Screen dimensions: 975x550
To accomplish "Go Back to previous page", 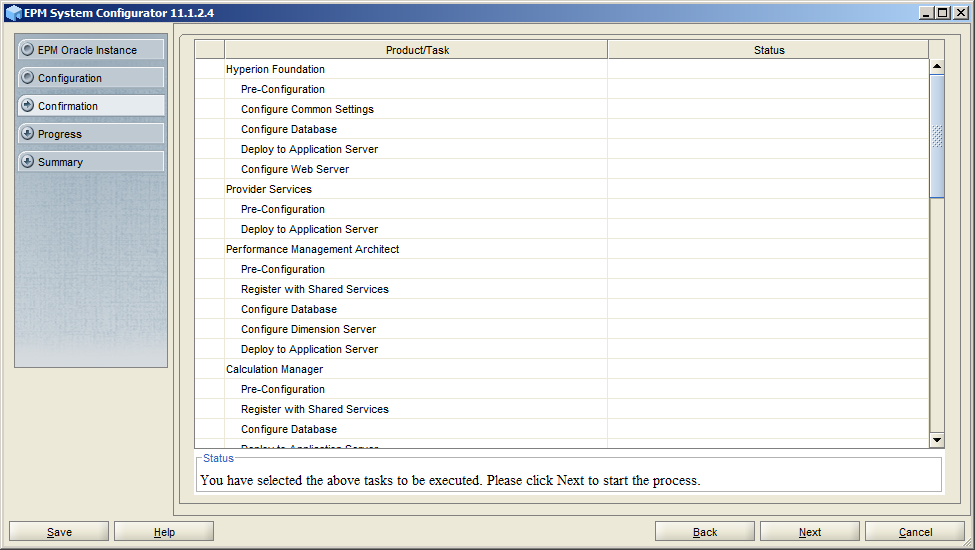I will coord(705,532).
